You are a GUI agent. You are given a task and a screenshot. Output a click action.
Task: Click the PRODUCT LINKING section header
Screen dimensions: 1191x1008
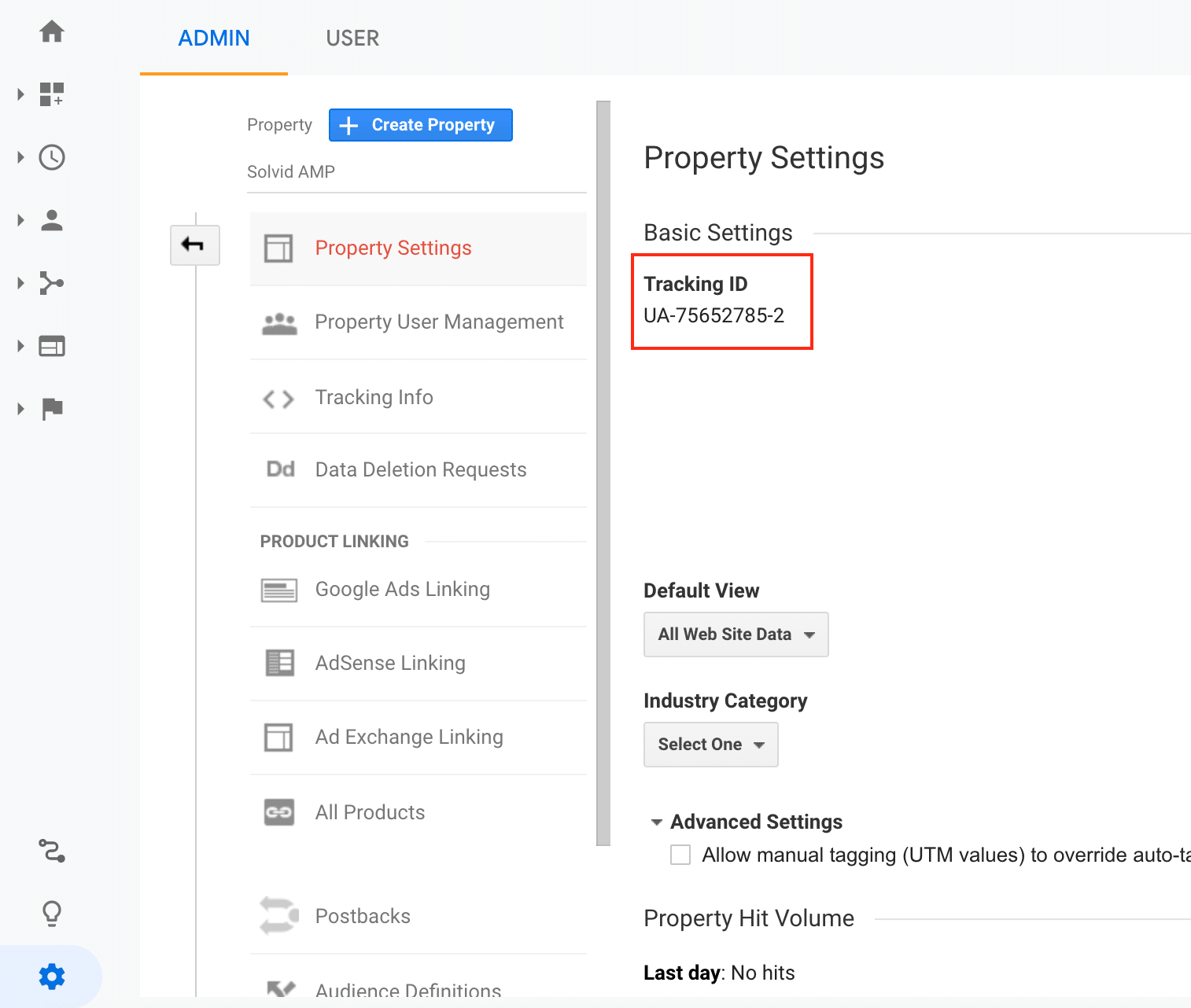[334, 542]
